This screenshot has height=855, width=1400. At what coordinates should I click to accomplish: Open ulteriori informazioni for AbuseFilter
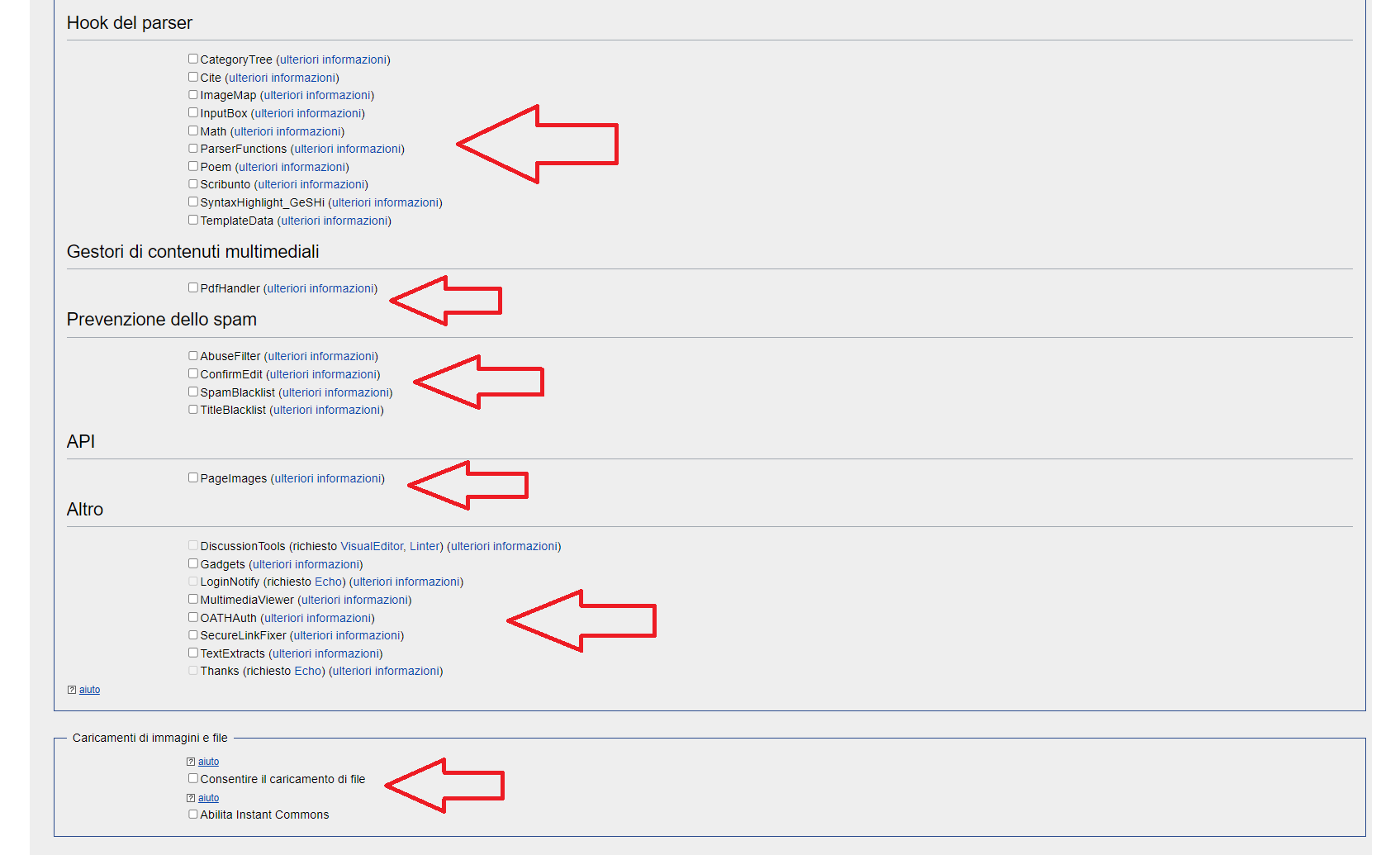coord(321,356)
